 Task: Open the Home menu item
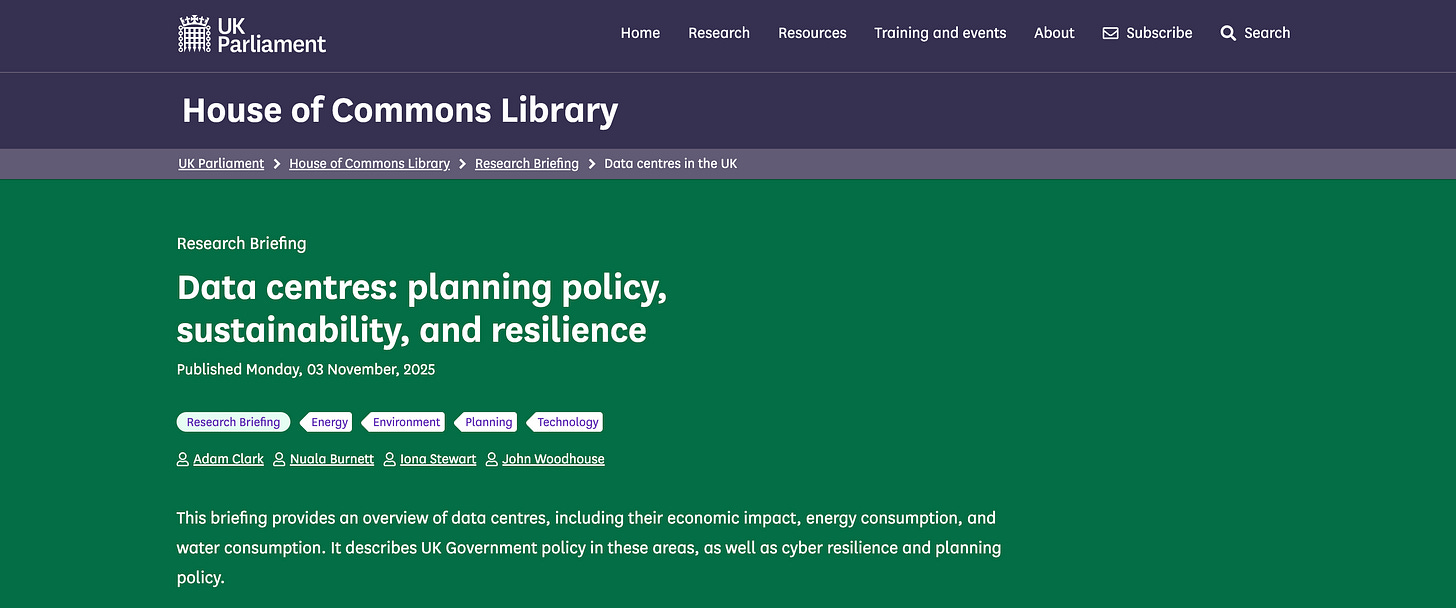(640, 33)
